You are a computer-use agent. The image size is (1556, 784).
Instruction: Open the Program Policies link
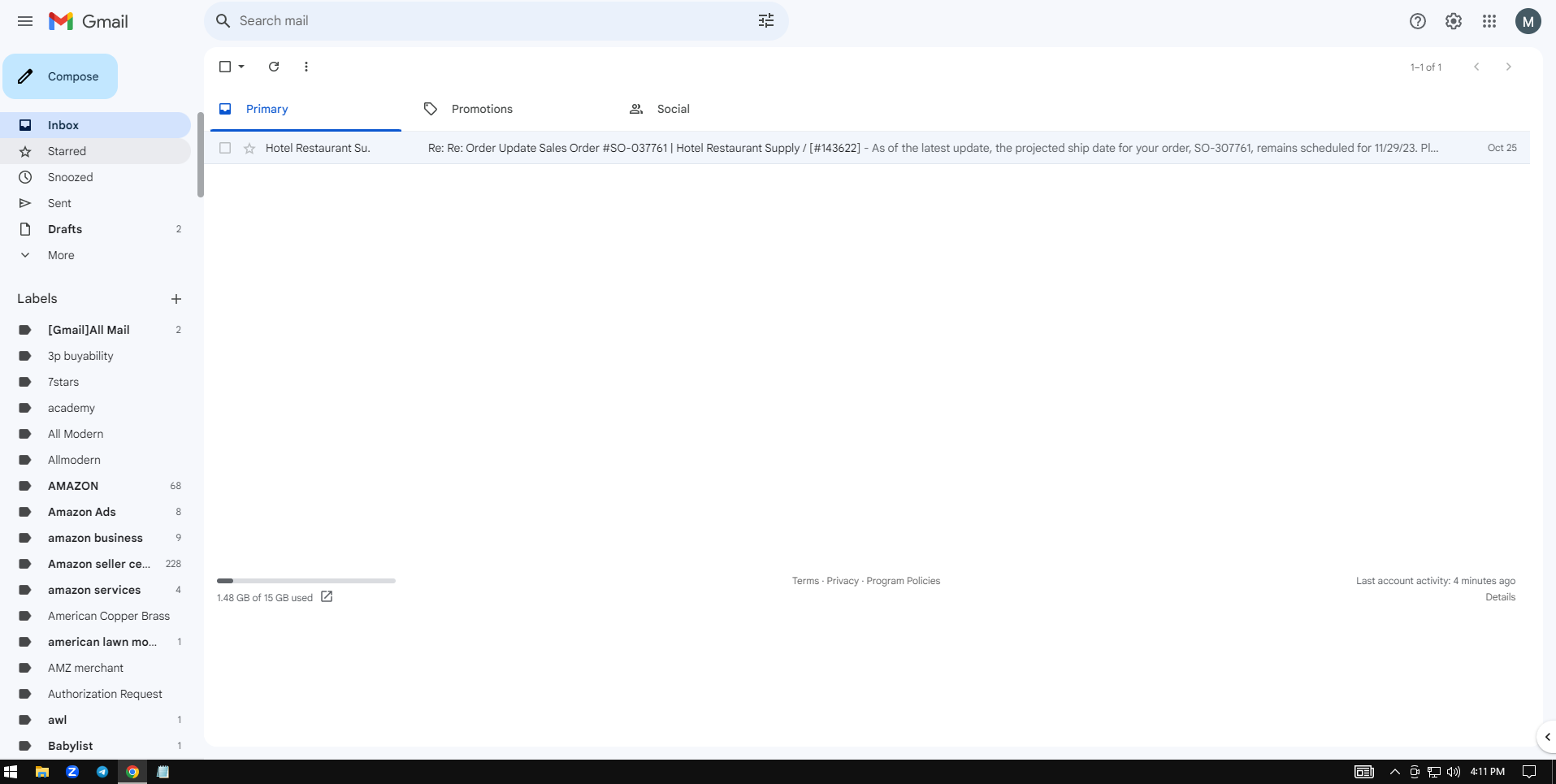click(x=904, y=581)
